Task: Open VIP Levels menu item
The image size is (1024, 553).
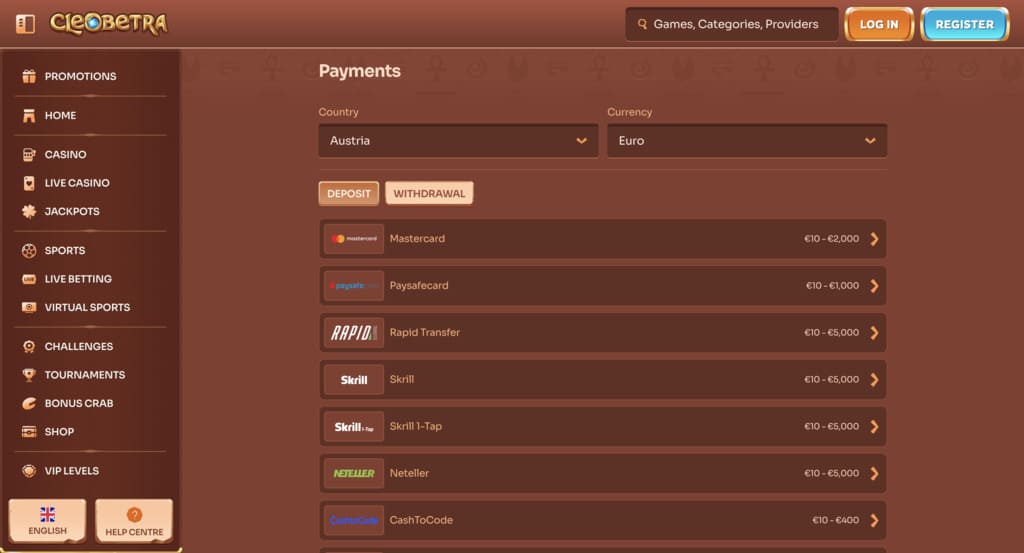Action: 72,471
